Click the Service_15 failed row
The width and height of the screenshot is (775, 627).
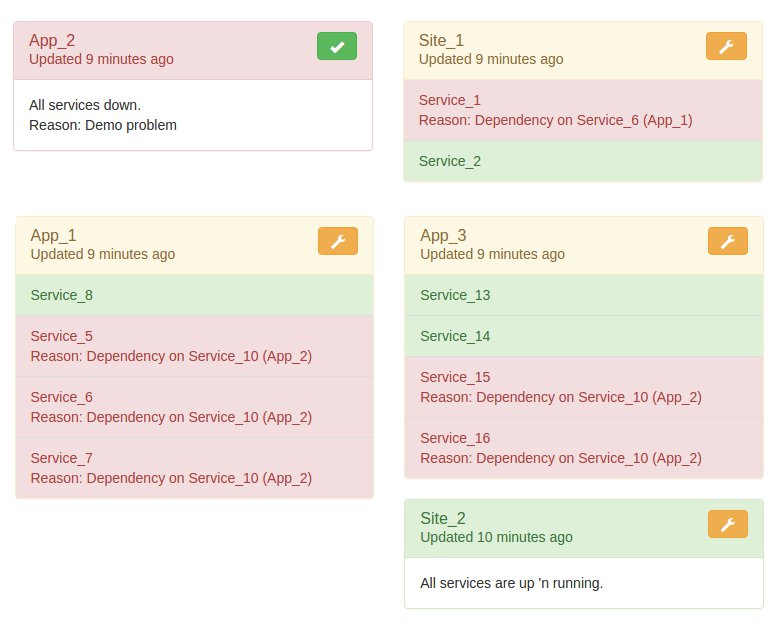pos(584,387)
